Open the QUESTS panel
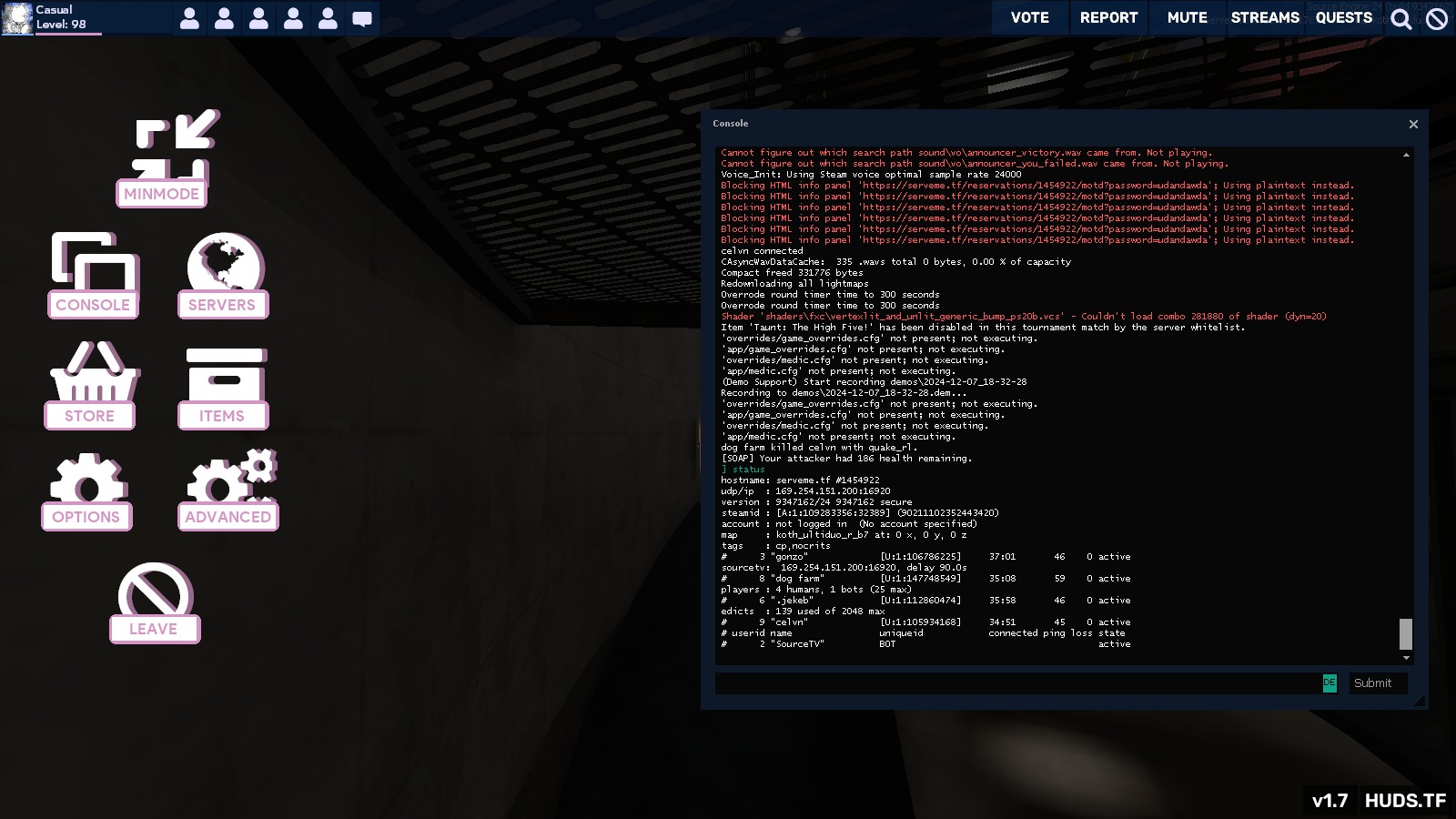This screenshot has width=1456, height=819. (1343, 17)
